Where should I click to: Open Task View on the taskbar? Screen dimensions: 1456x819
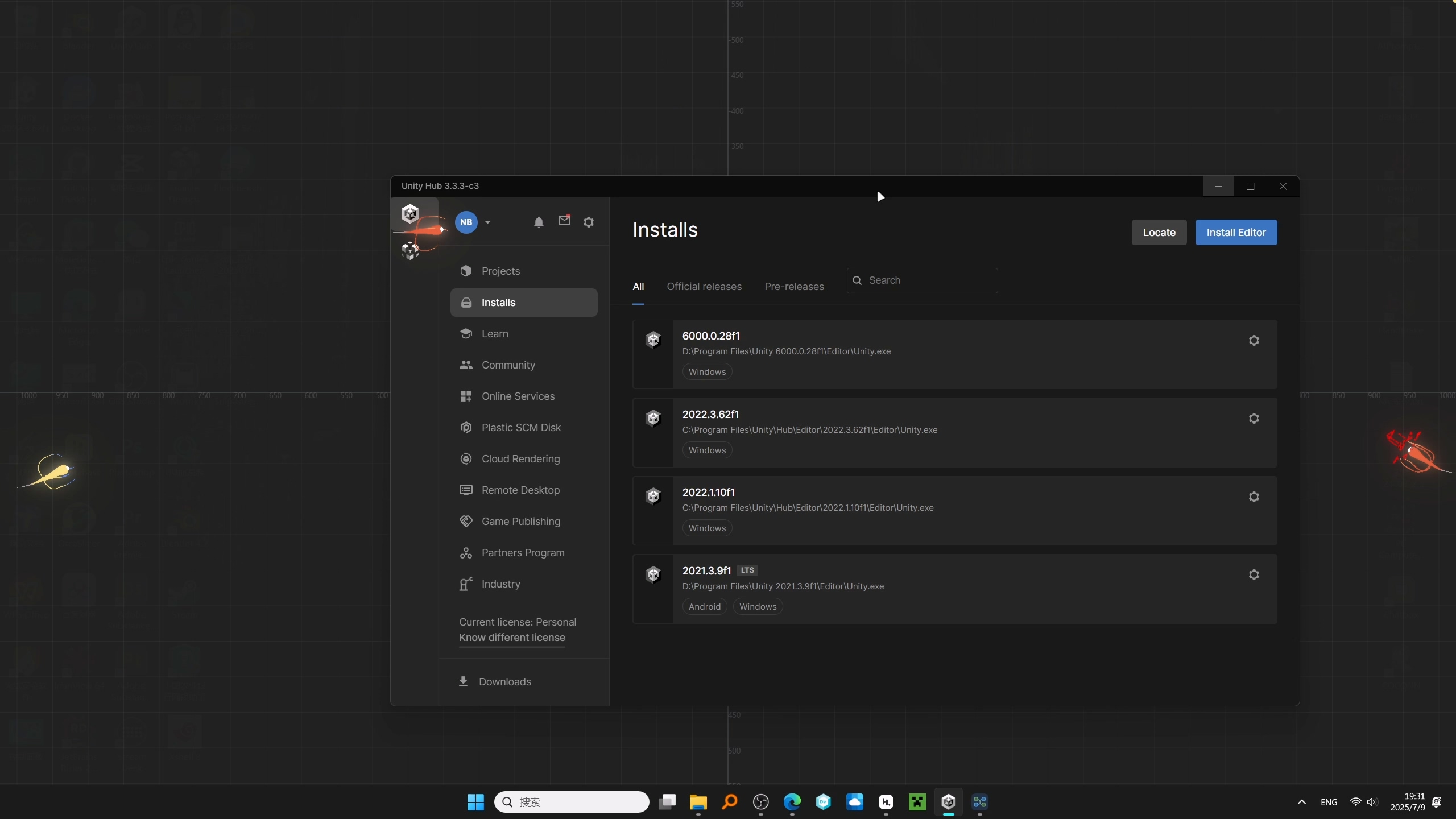[x=667, y=802]
